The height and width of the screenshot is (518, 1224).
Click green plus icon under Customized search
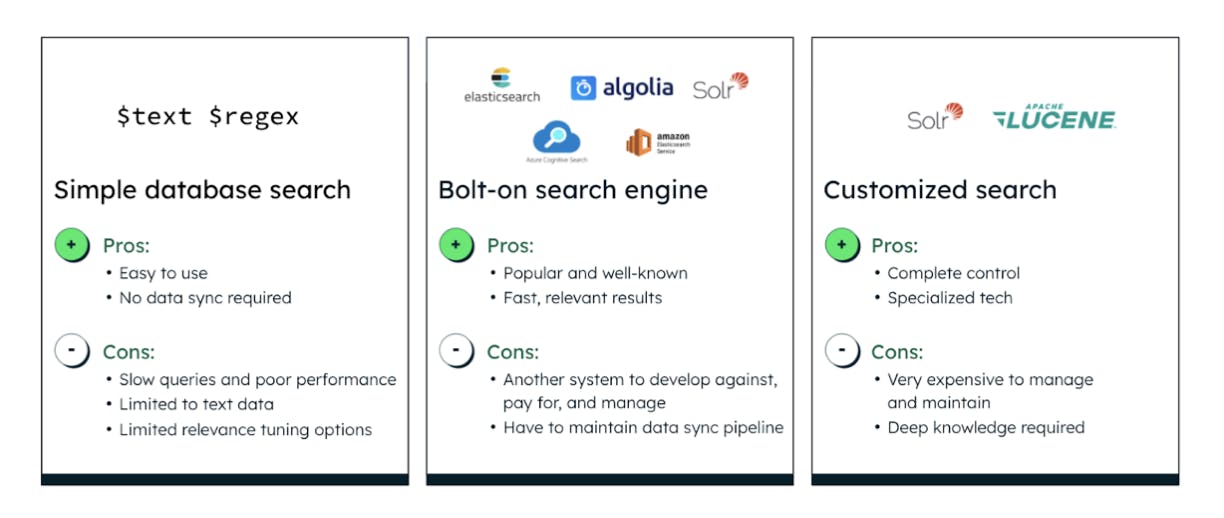click(x=841, y=245)
